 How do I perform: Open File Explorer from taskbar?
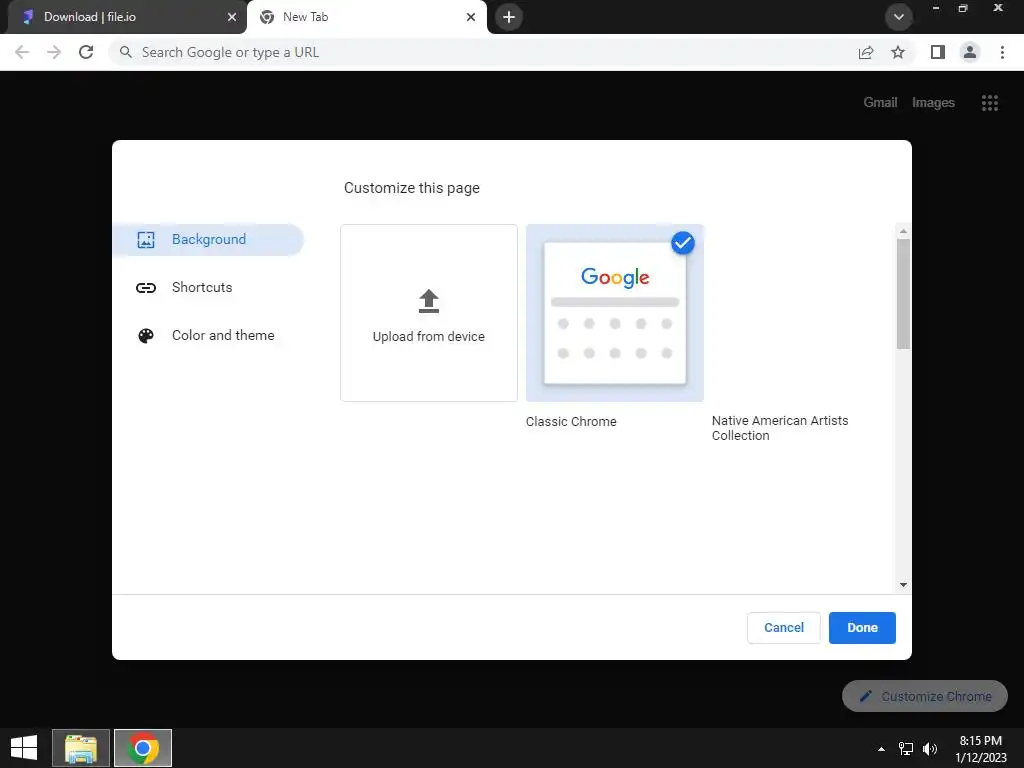click(x=81, y=748)
